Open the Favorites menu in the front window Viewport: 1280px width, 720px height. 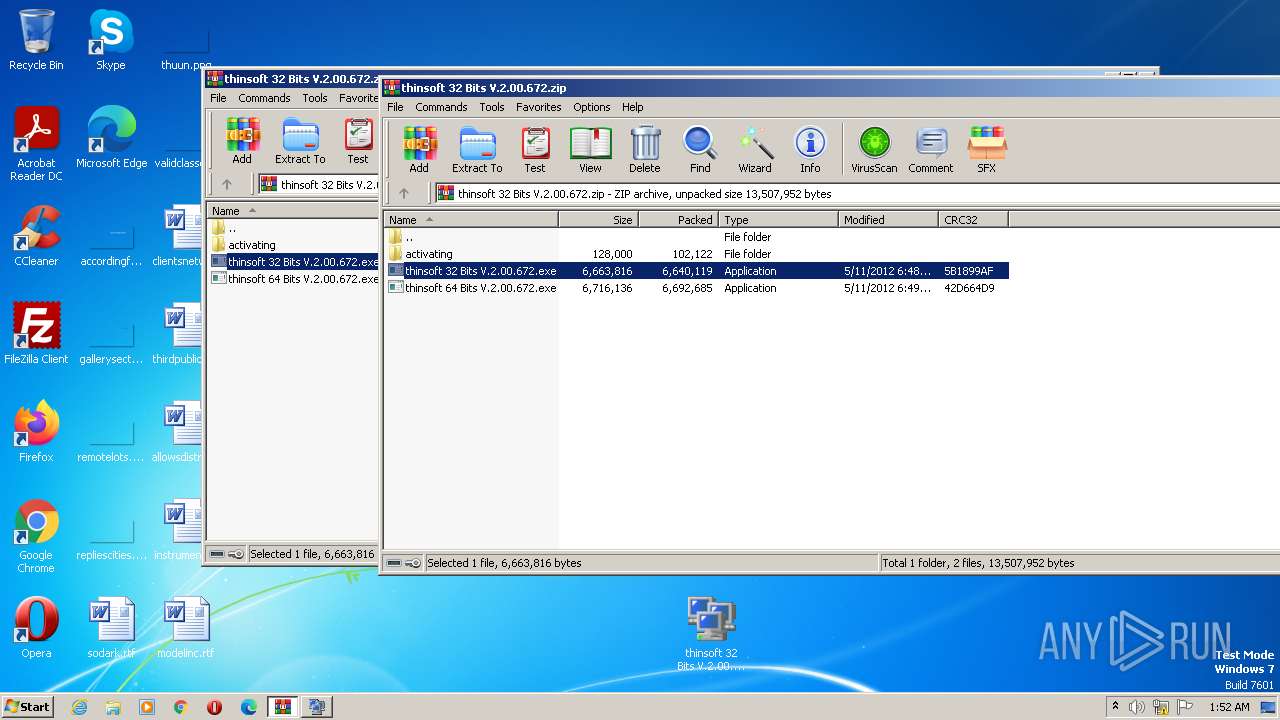tap(538, 107)
